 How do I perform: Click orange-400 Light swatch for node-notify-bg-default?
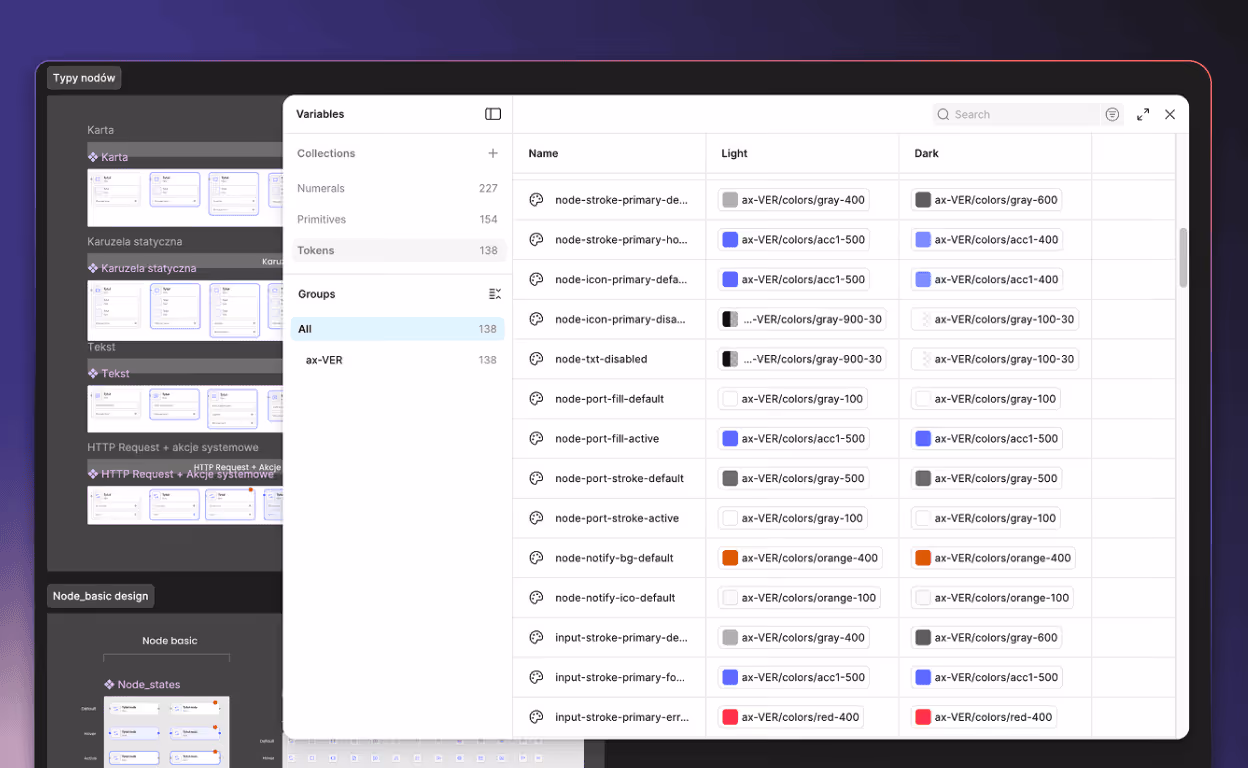tap(730, 558)
